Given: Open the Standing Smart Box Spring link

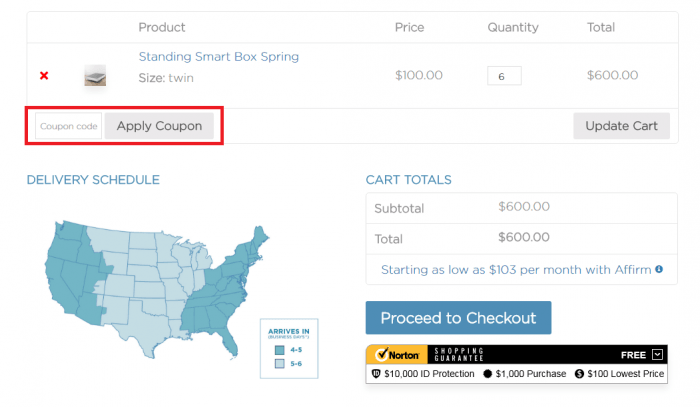Looking at the screenshot, I should click(x=218, y=57).
